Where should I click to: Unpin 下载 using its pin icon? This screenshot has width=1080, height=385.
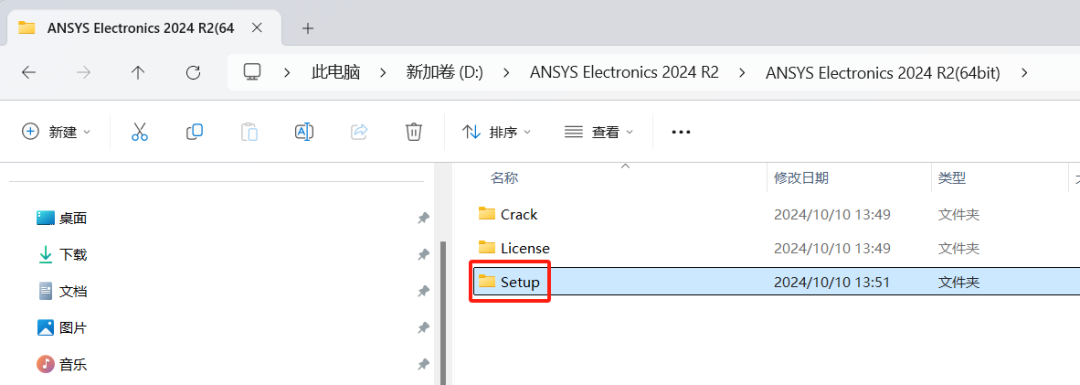[x=423, y=255]
